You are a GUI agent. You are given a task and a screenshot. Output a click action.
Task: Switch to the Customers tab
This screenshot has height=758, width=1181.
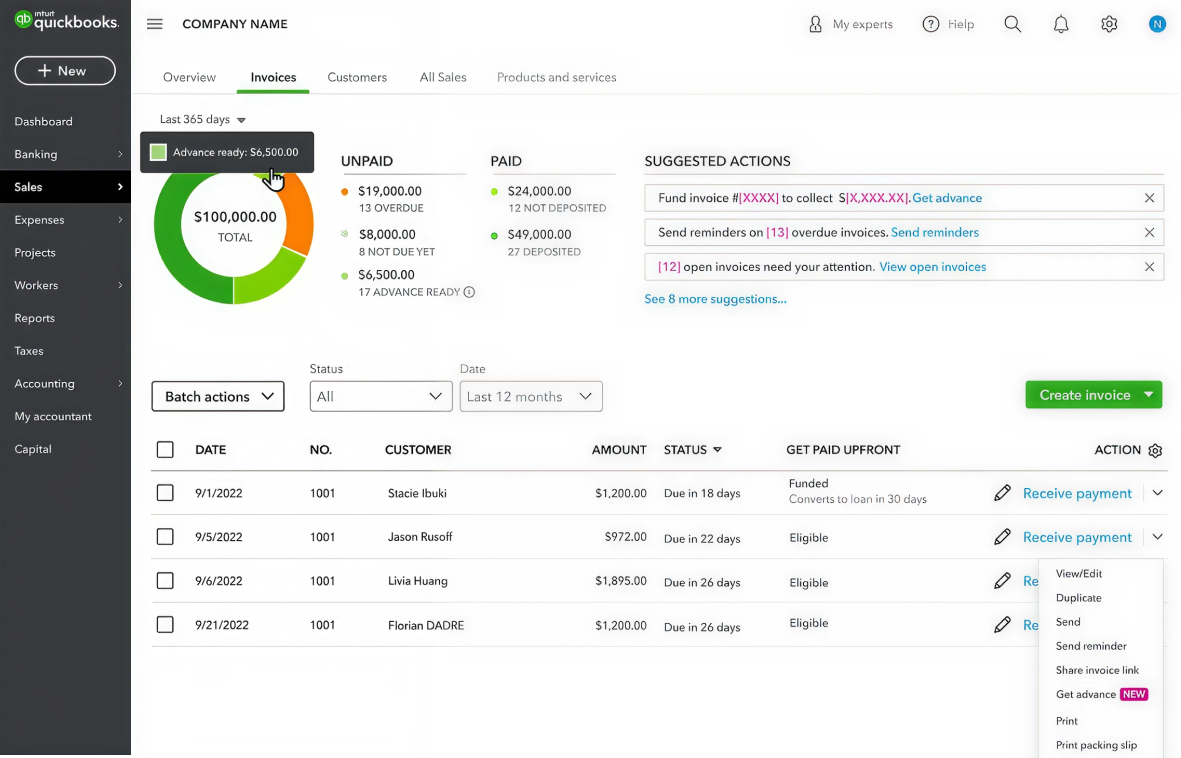pyautogui.click(x=357, y=77)
